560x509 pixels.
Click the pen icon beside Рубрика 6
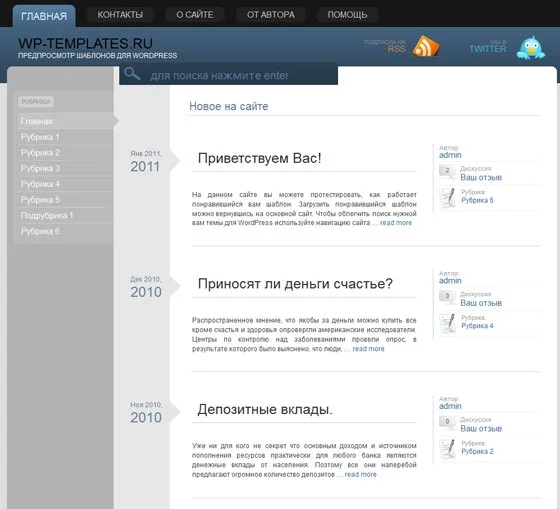coord(448,197)
